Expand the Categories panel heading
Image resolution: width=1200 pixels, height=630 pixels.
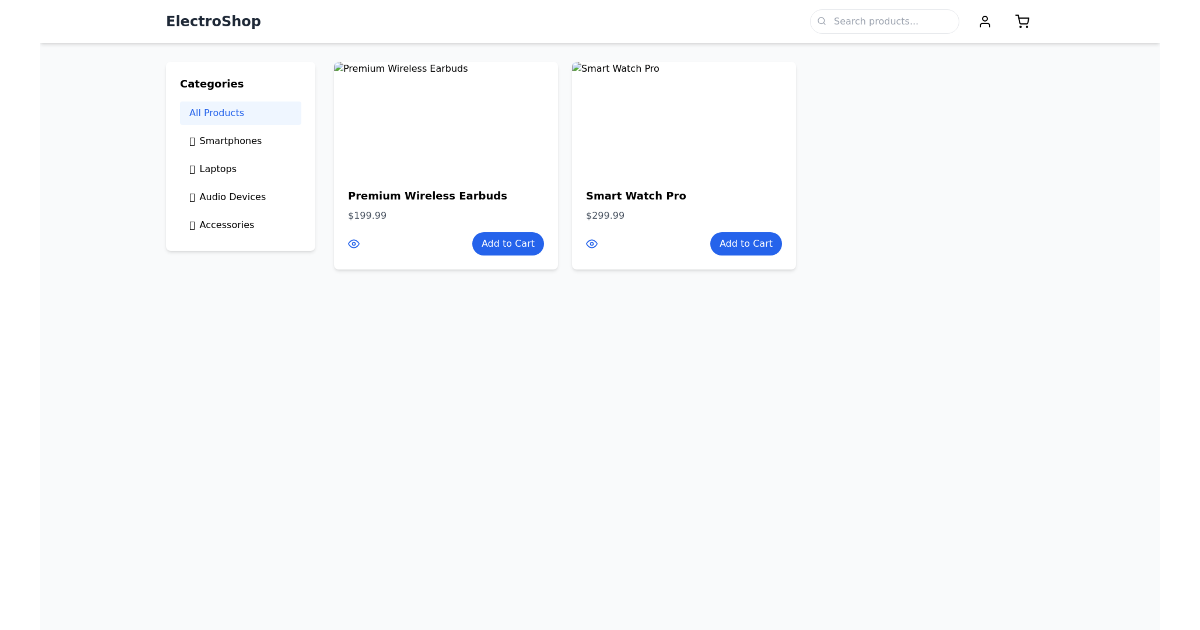click(212, 84)
